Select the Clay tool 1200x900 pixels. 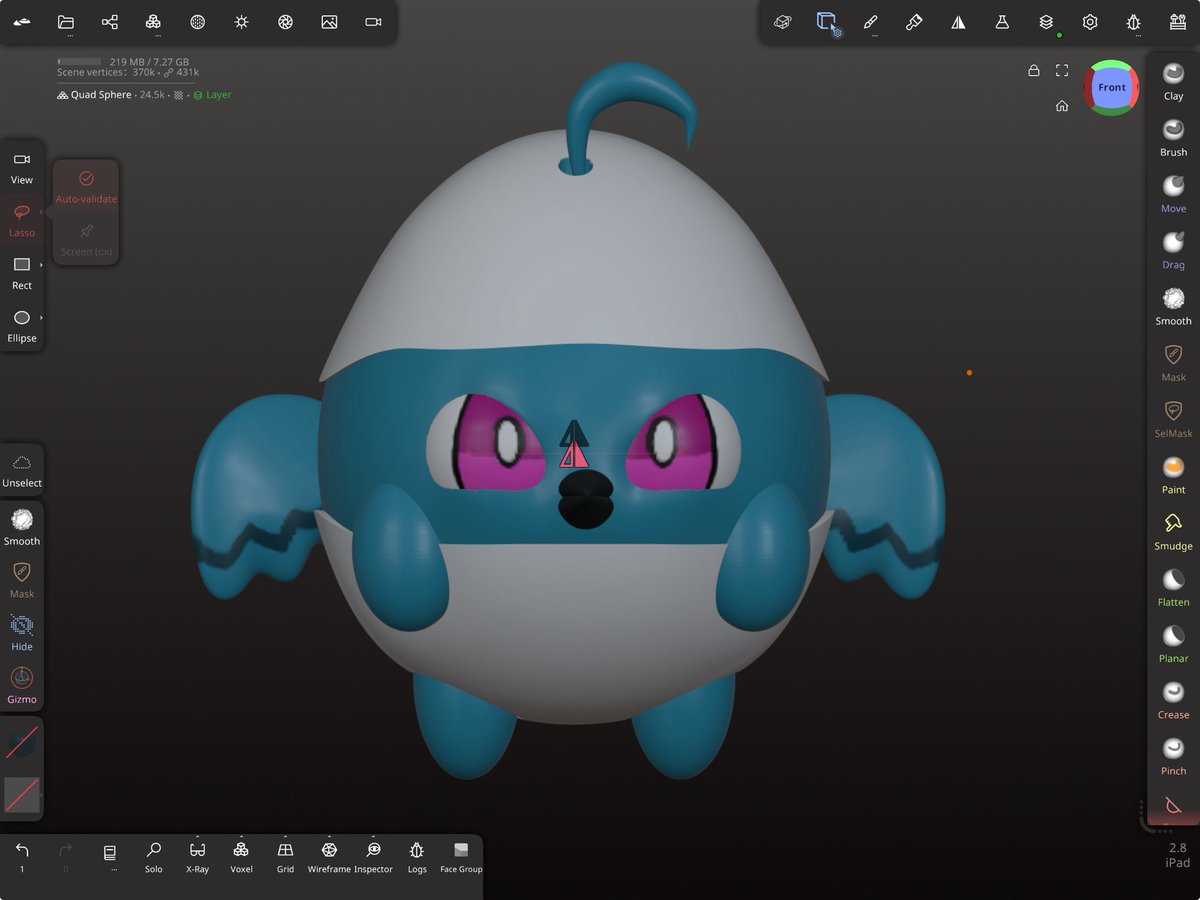click(x=1173, y=81)
